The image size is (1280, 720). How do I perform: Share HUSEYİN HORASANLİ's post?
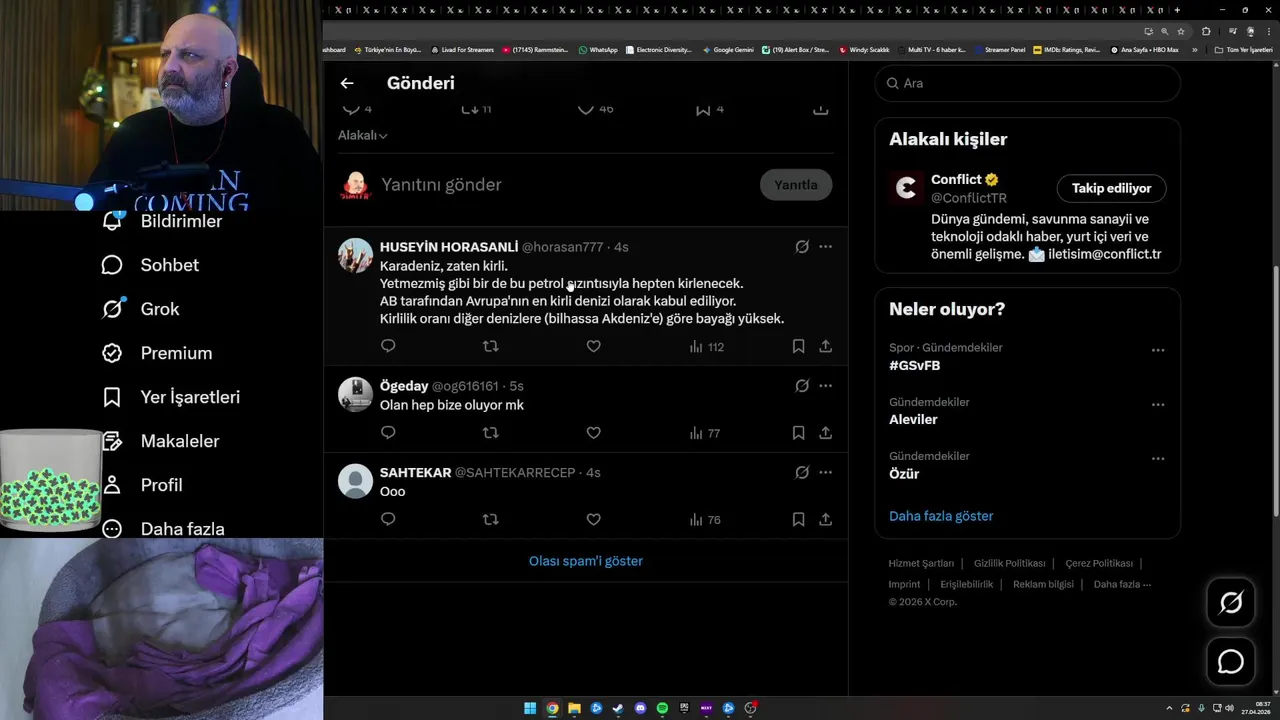(825, 346)
